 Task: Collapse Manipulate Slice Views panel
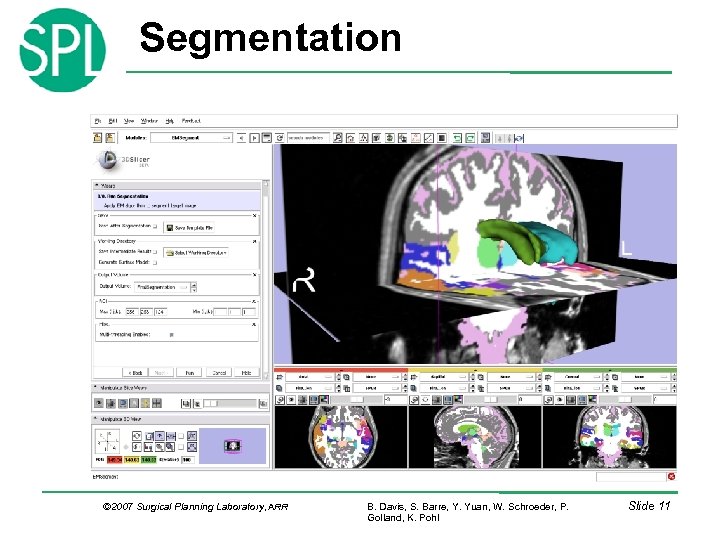181,388
